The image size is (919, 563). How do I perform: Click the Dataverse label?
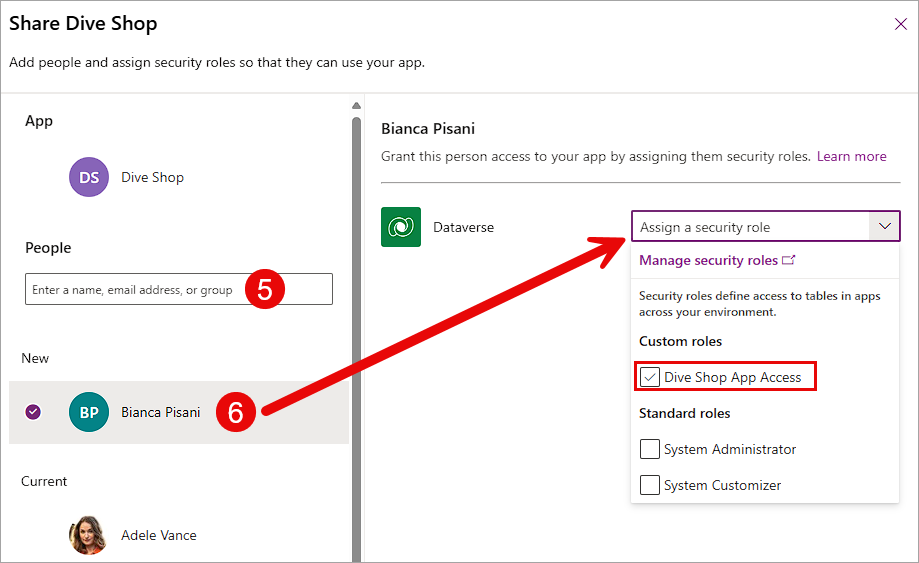pyautogui.click(x=463, y=227)
